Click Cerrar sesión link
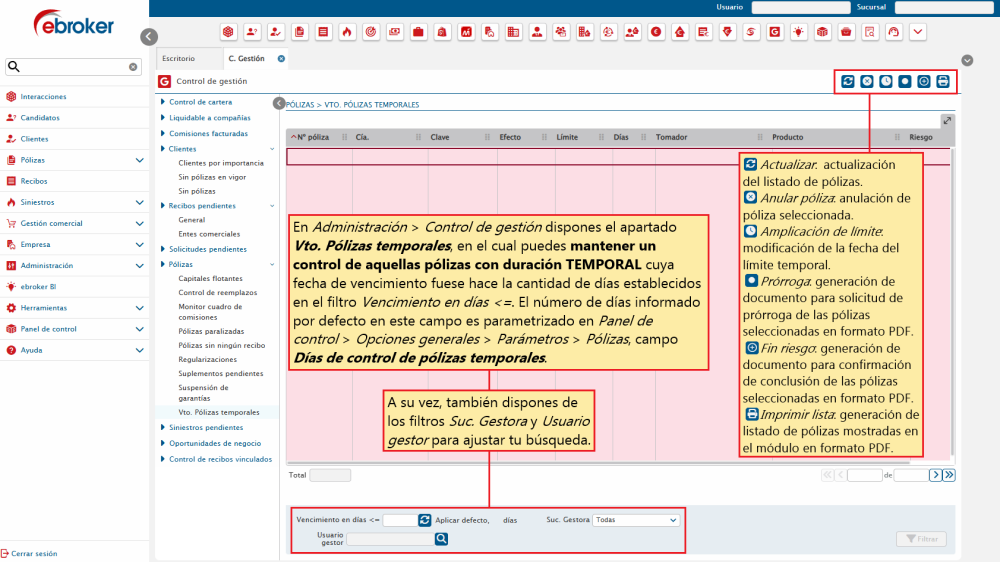Screen dimensions: 1000x562 point(29,554)
